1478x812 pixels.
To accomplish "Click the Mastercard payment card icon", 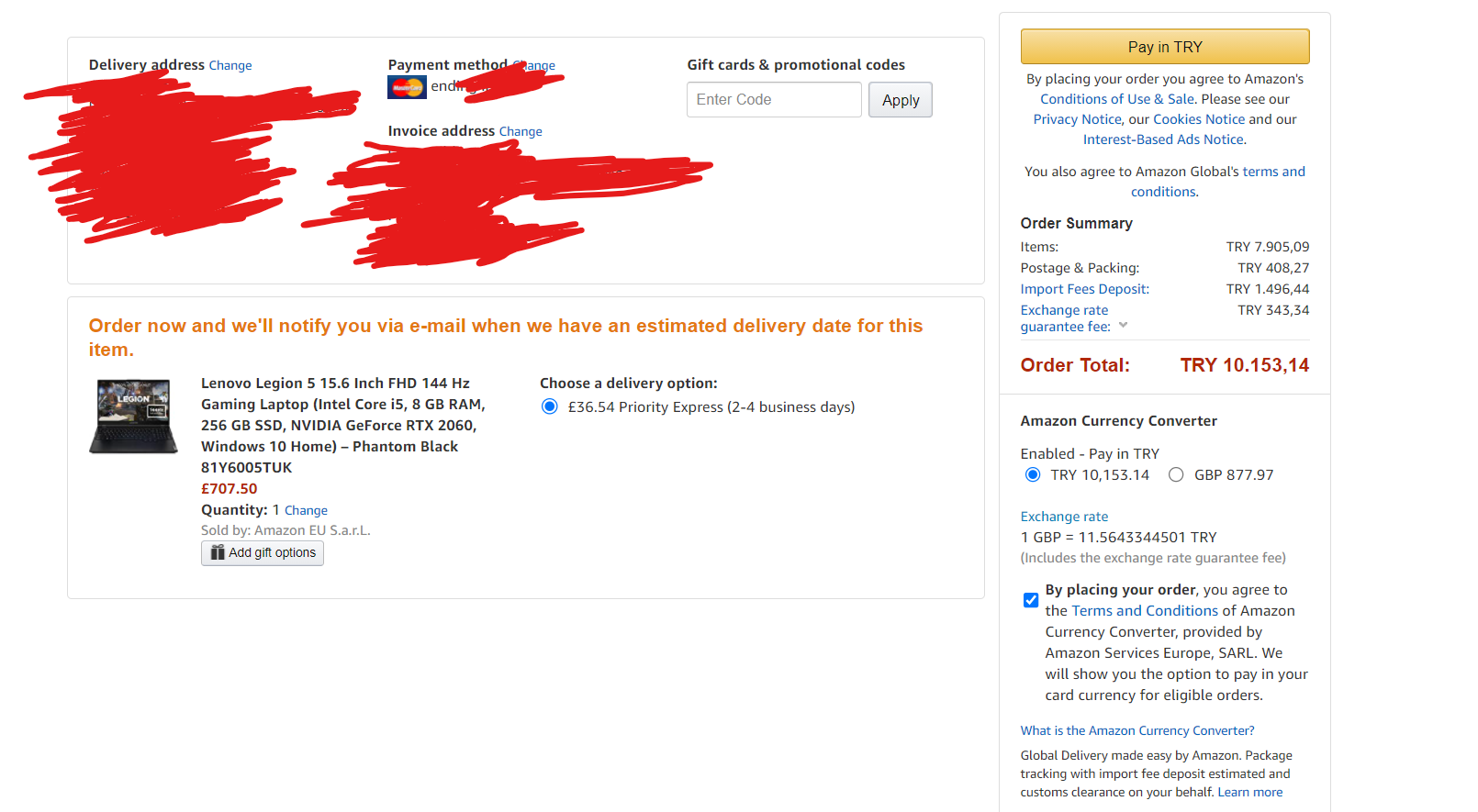I will pyautogui.click(x=407, y=87).
